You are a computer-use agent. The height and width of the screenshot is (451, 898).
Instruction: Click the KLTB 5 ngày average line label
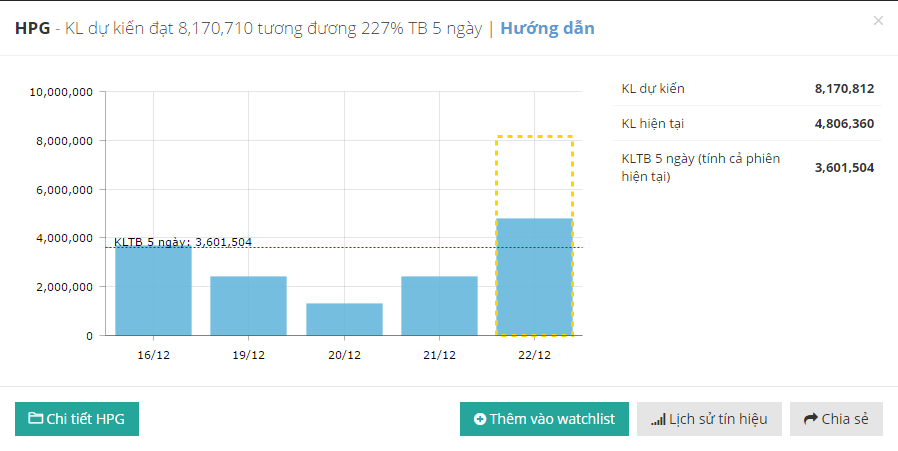(x=183, y=242)
